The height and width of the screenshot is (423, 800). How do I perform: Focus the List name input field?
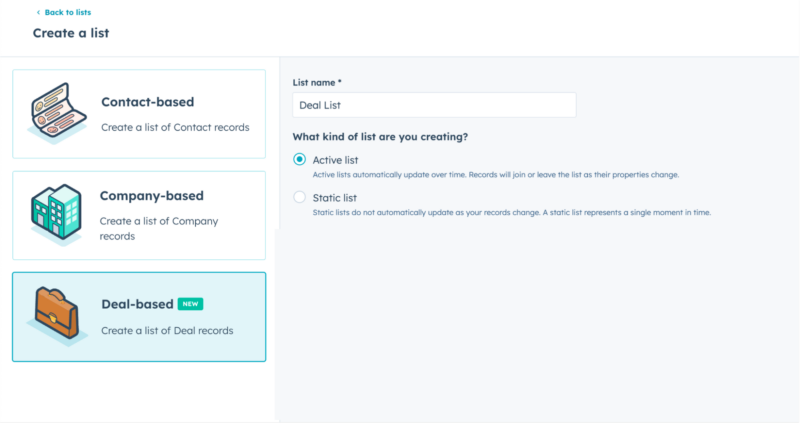434,105
